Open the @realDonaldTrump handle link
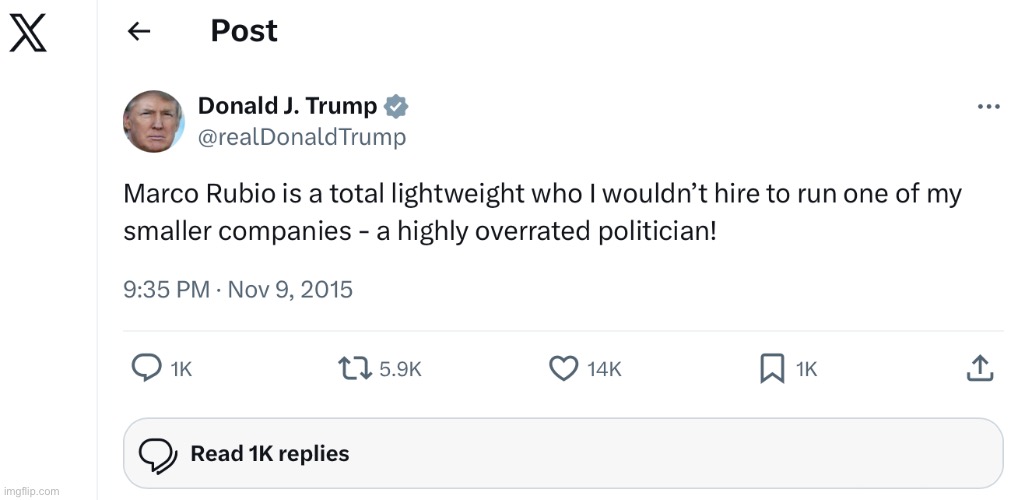 coord(302,137)
